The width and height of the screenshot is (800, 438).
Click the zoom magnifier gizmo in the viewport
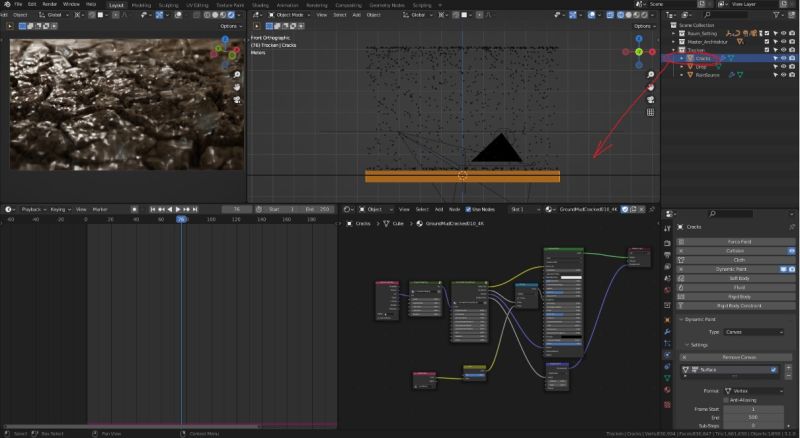(651, 74)
